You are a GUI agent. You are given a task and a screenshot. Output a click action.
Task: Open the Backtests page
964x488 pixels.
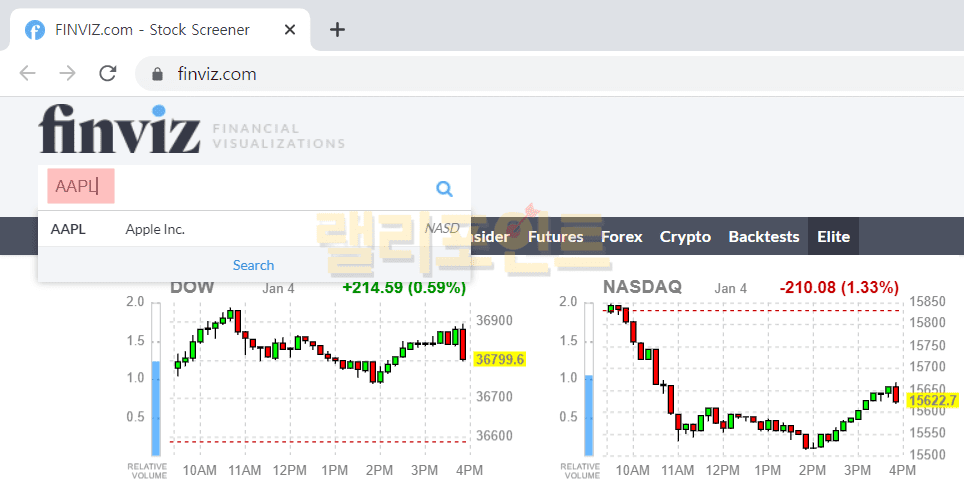click(x=764, y=237)
